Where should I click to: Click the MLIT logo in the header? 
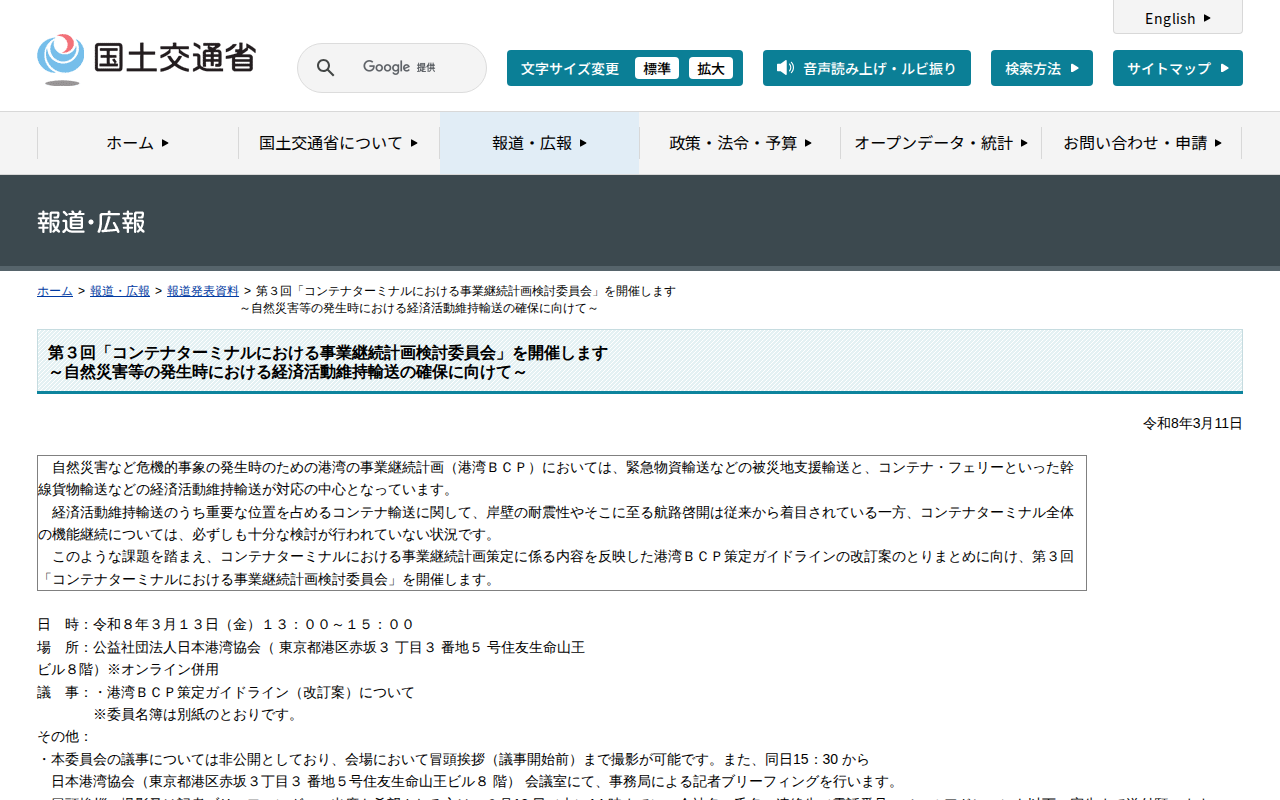[146, 59]
